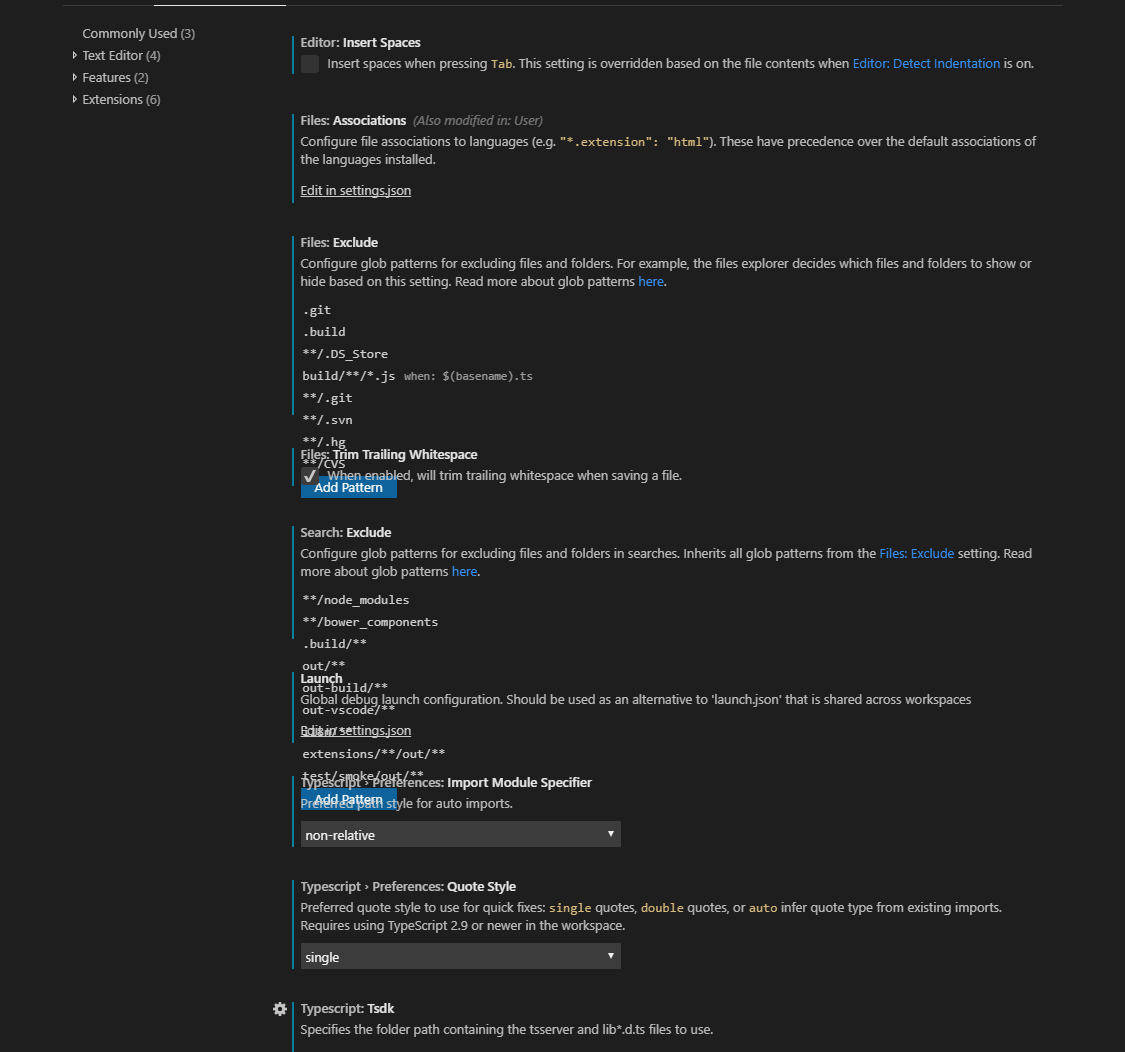Open Edit in settings.json for Files: Associations
This screenshot has height=1052, width=1125.
click(355, 190)
